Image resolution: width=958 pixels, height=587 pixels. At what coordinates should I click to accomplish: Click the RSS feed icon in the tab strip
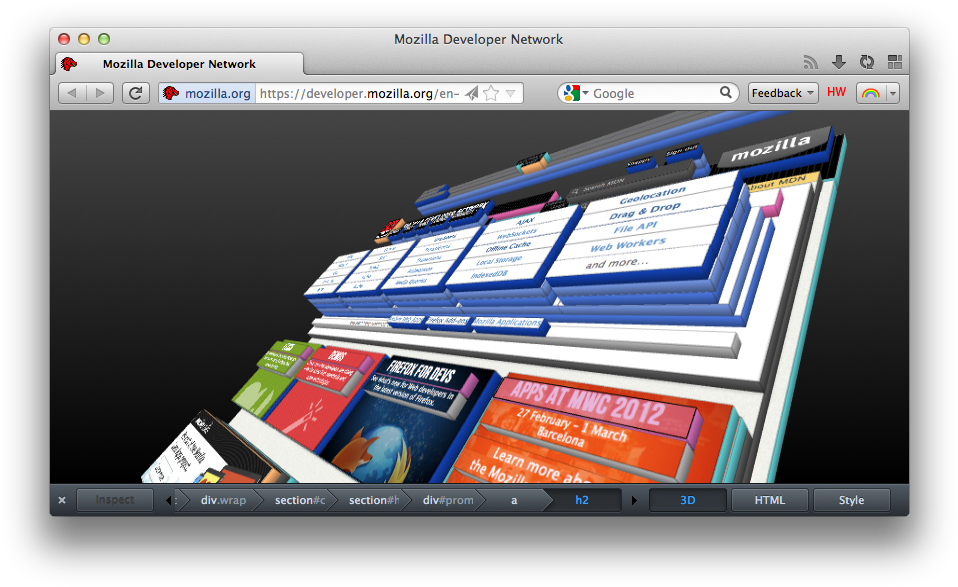coord(810,62)
